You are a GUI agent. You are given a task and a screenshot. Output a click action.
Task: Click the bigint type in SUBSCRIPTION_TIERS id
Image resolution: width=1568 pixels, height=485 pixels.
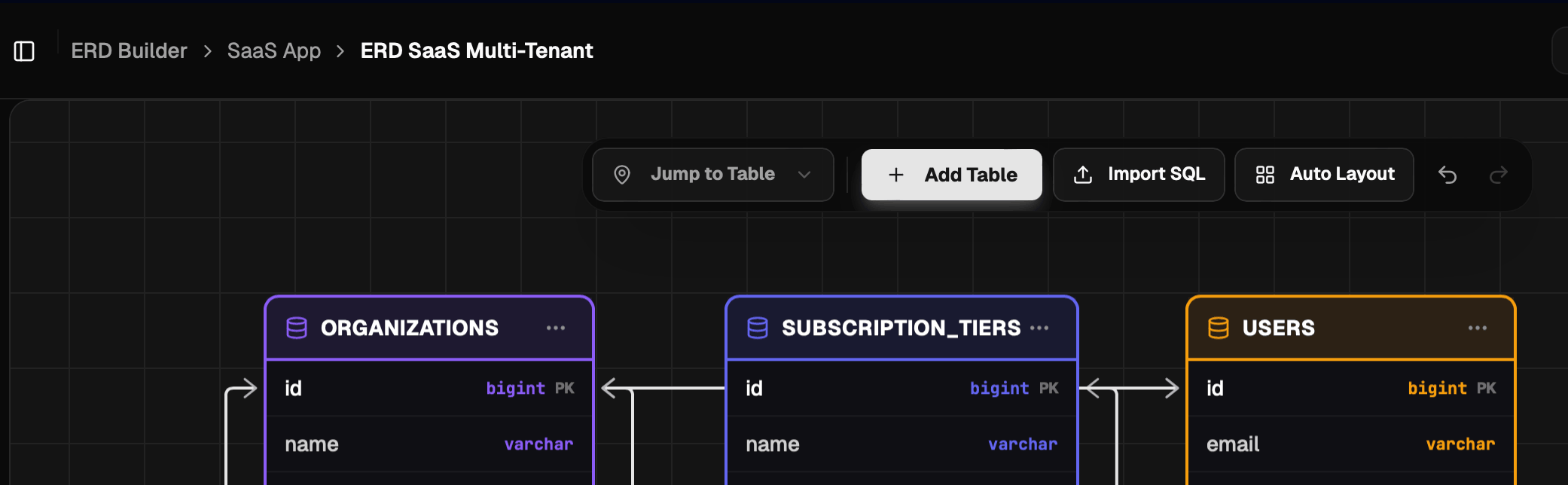tap(999, 389)
